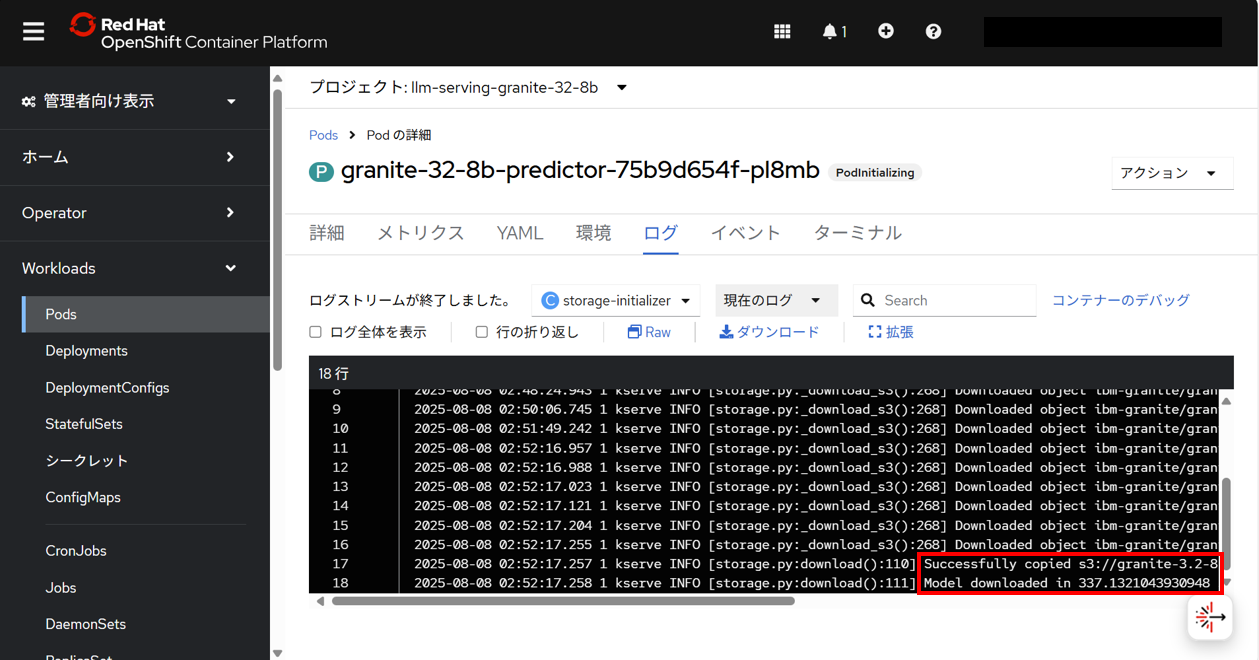This screenshot has width=1259, height=660.
Task: Click the download log icon
Action: pos(726,332)
